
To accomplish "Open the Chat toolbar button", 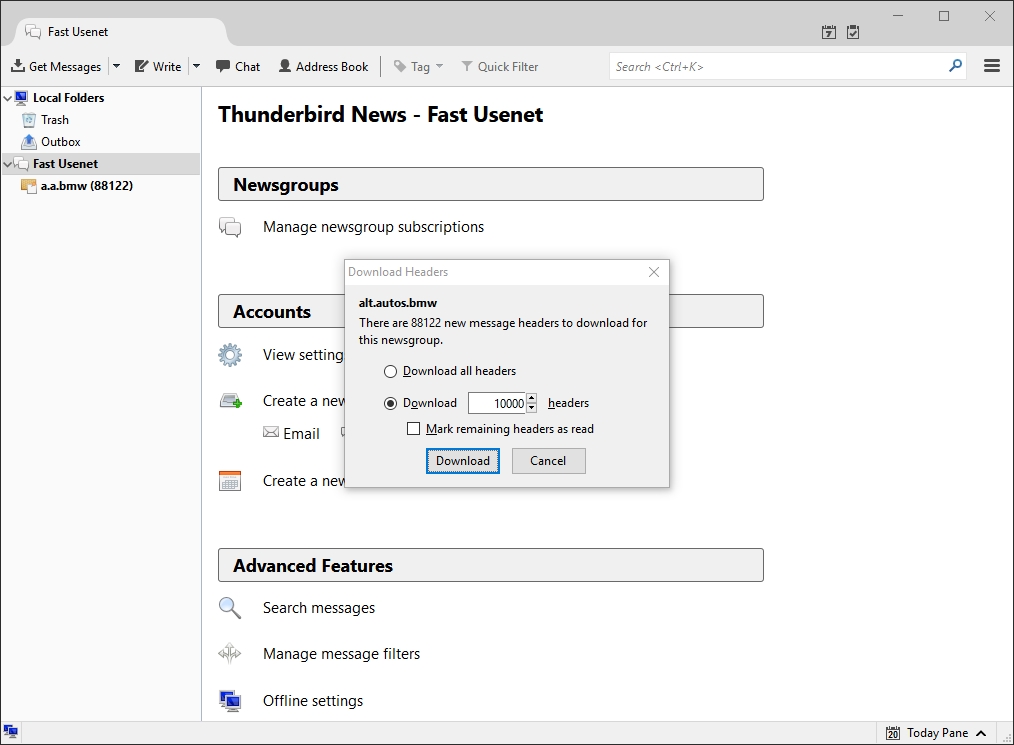I will coord(238,66).
